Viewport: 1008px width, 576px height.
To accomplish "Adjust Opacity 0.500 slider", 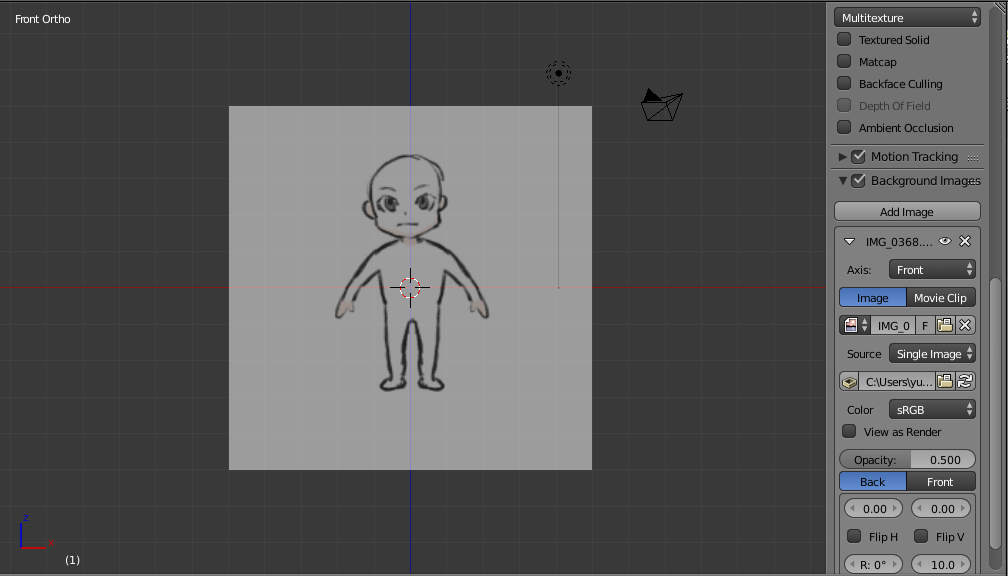I will pos(907,460).
